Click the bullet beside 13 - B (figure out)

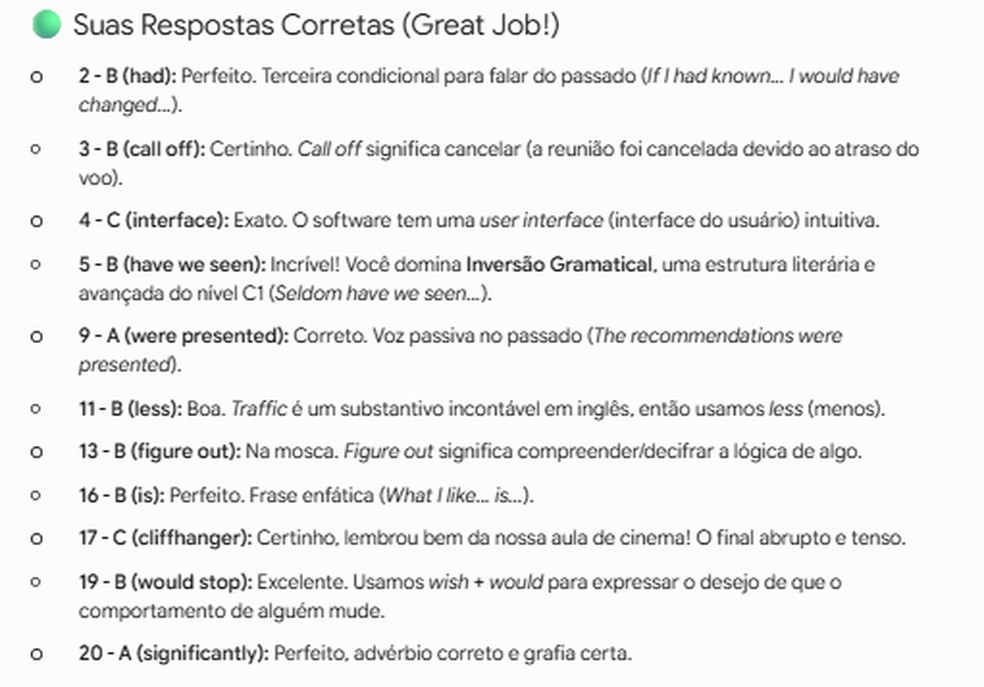click(36, 452)
